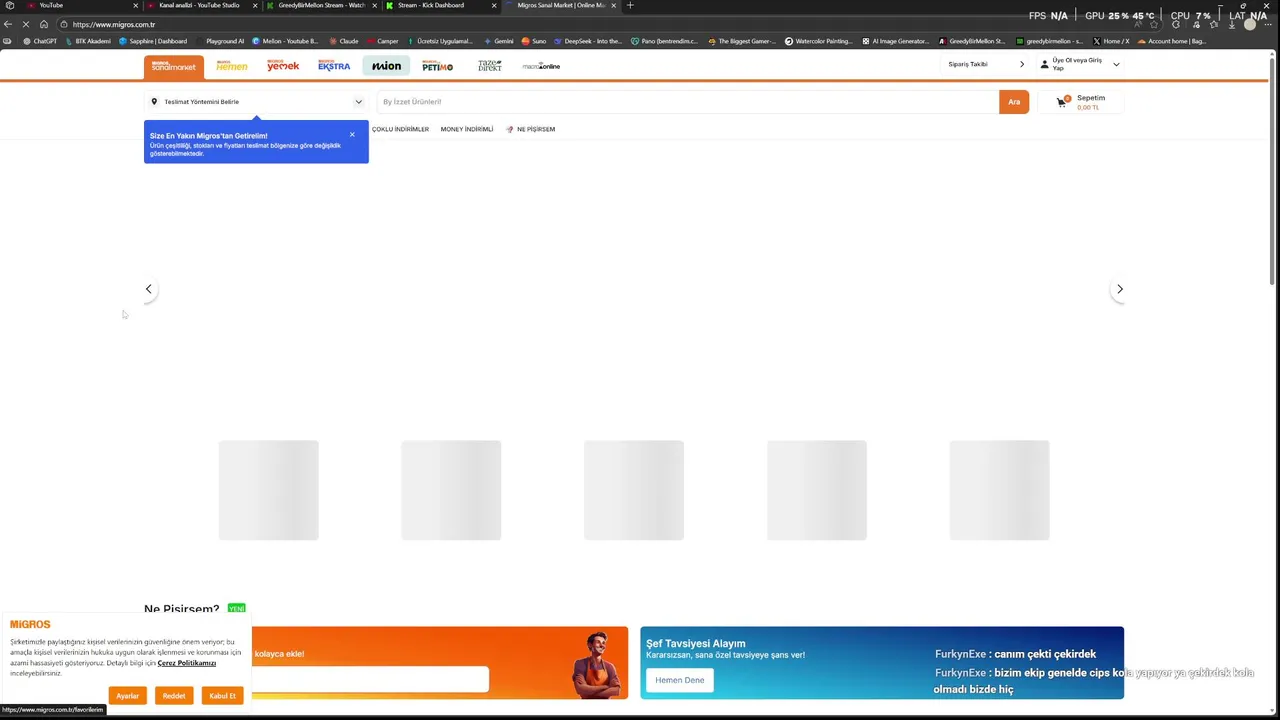Open the Claude bookmark
Image resolution: width=1280 pixels, height=720 pixels.
tap(343, 41)
